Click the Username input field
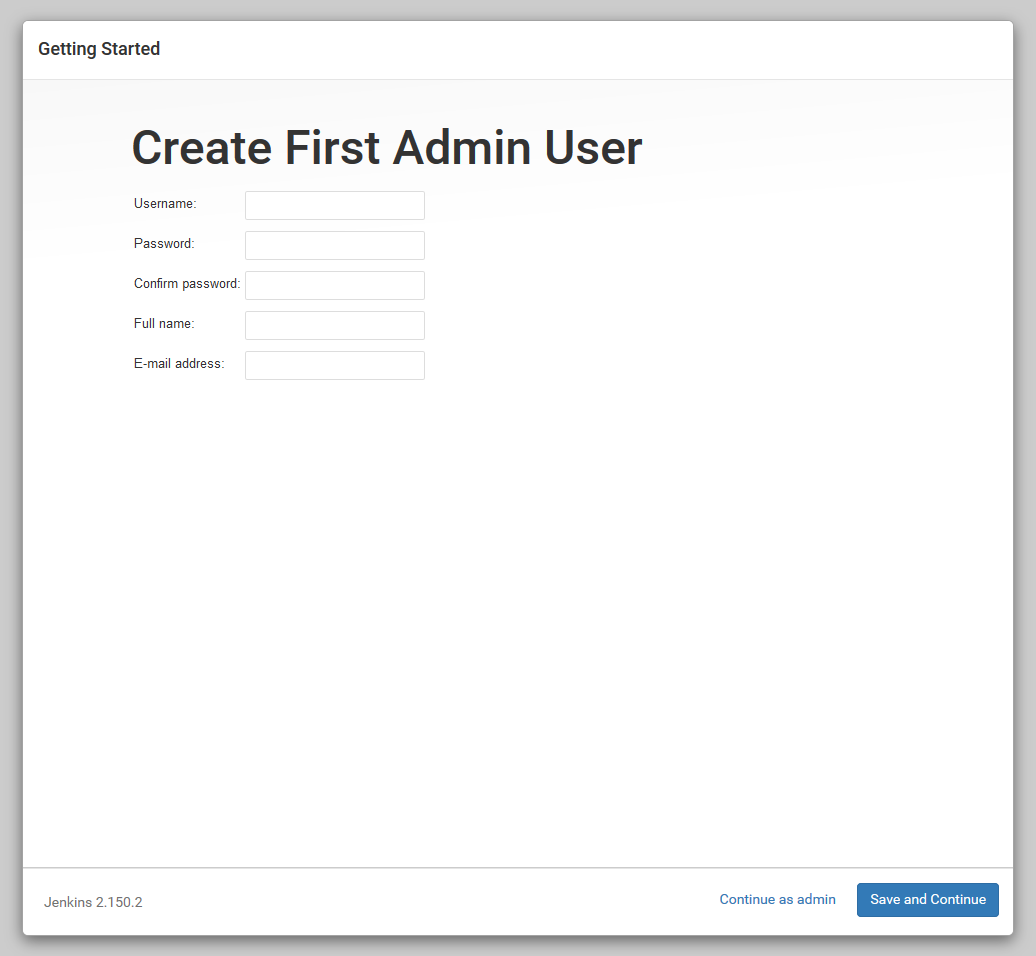The width and height of the screenshot is (1036, 956). point(334,206)
